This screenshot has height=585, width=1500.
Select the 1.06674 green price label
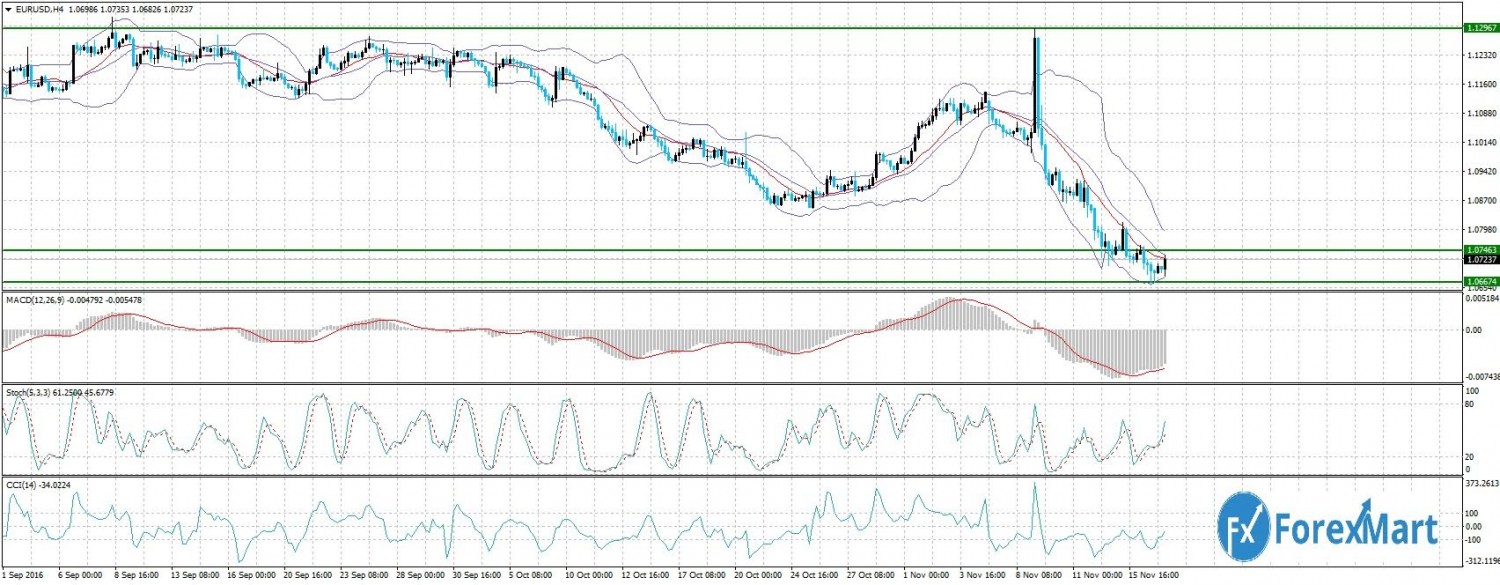coord(1479,282)
